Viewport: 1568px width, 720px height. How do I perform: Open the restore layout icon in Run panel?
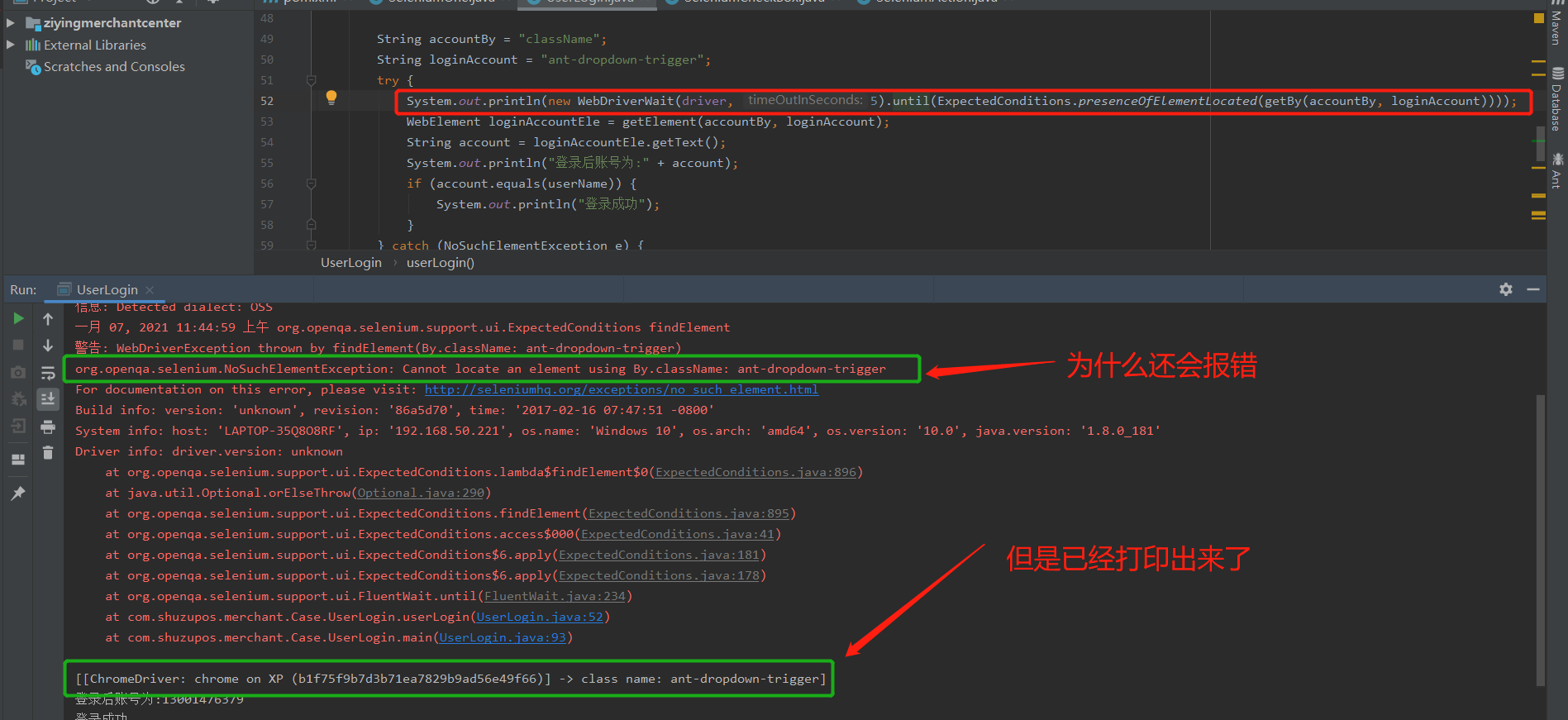[18, 460]
